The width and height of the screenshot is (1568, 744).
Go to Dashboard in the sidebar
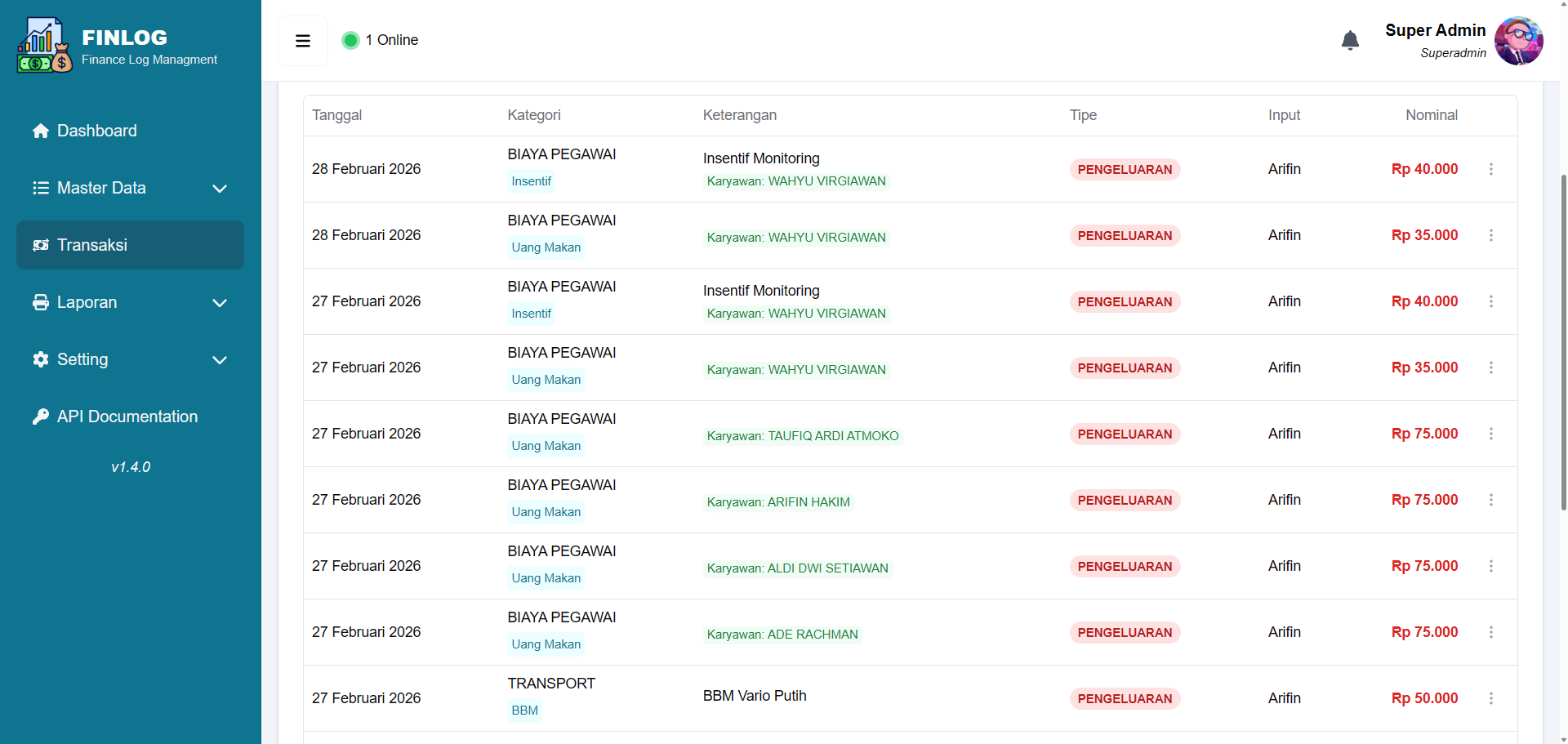point(96,131)
